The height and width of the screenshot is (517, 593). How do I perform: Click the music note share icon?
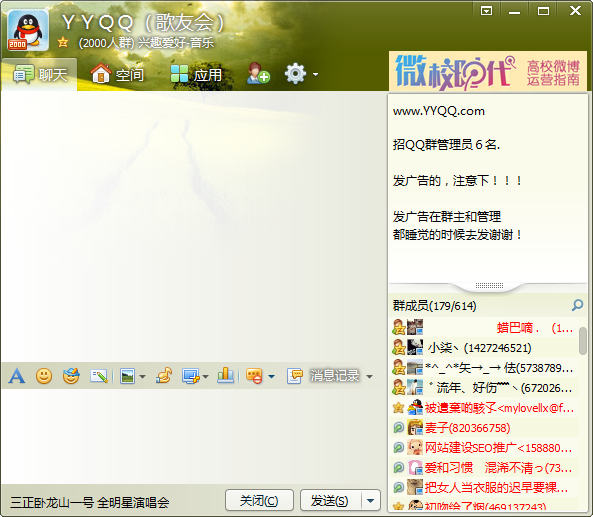coord(164,376)
